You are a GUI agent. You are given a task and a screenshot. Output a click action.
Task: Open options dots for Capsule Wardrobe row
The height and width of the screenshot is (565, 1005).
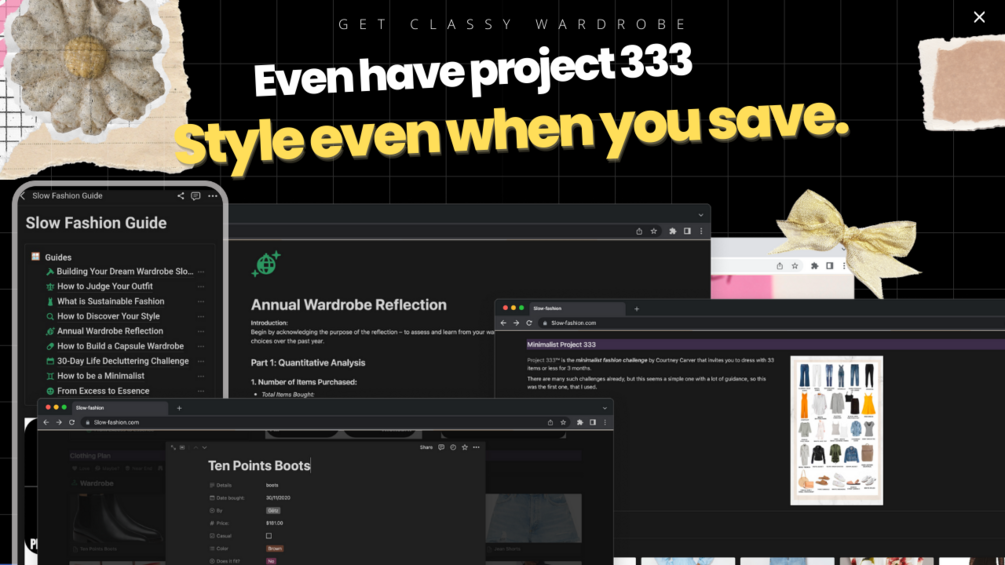(201, 346)
